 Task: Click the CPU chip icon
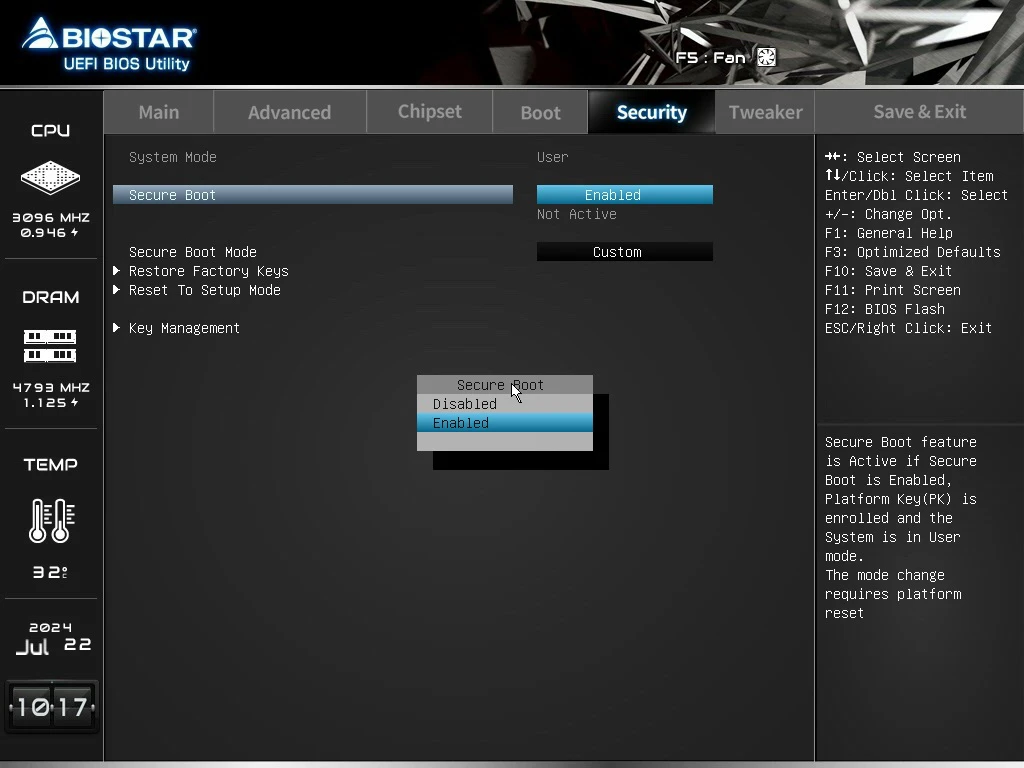tap(50, 178)
